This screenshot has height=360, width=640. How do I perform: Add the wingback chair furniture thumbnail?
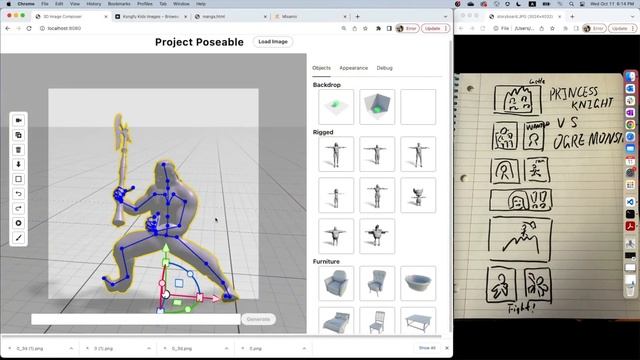point(377,283)
